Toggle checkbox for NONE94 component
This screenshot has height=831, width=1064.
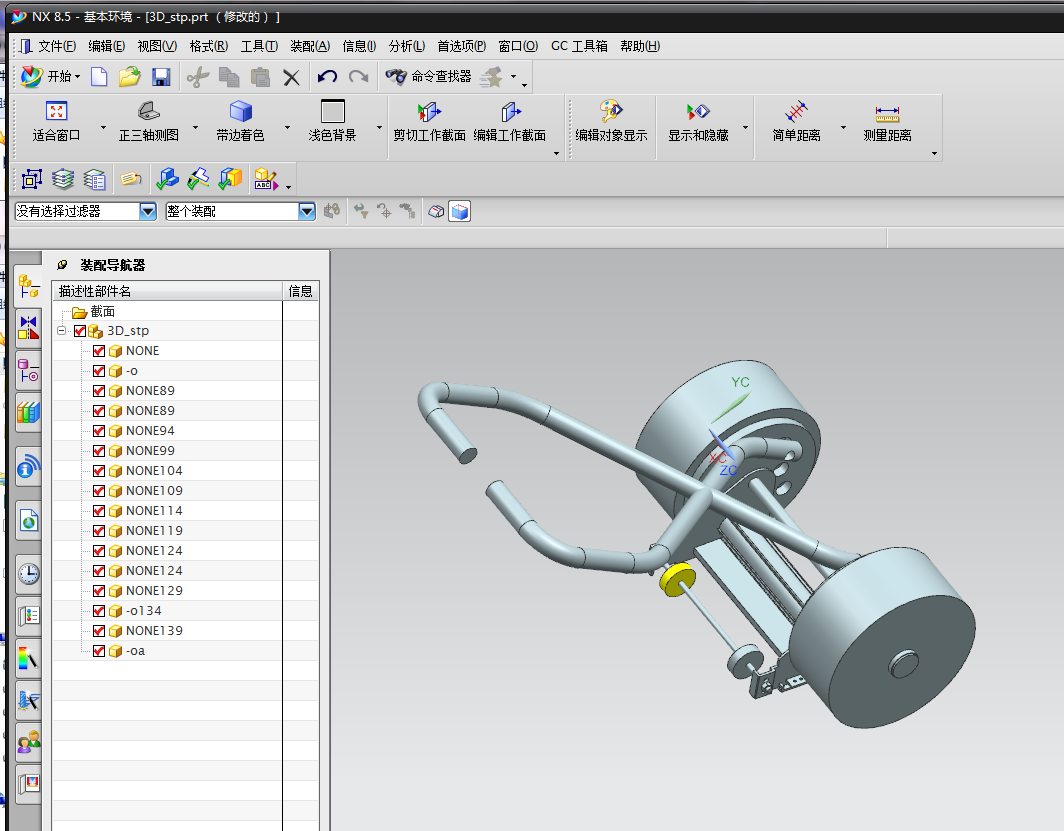point(99,431)
